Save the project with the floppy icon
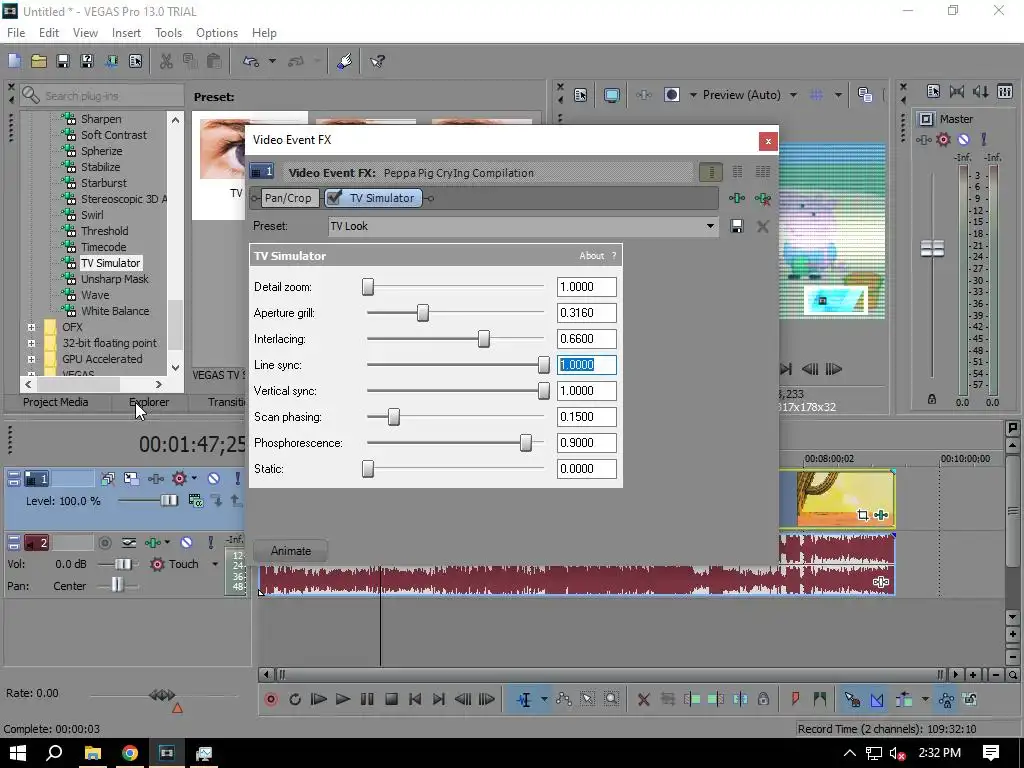 [x=63, y=61]
